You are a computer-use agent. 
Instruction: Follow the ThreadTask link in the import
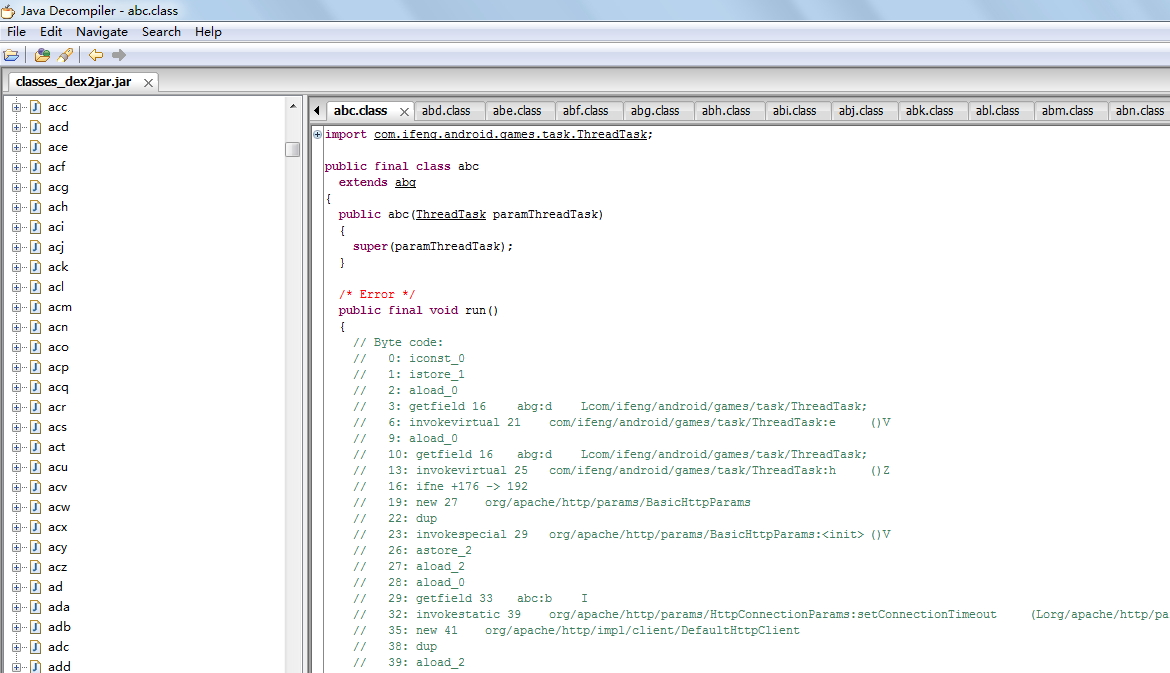pyautogui.click(x=510, y=134)
